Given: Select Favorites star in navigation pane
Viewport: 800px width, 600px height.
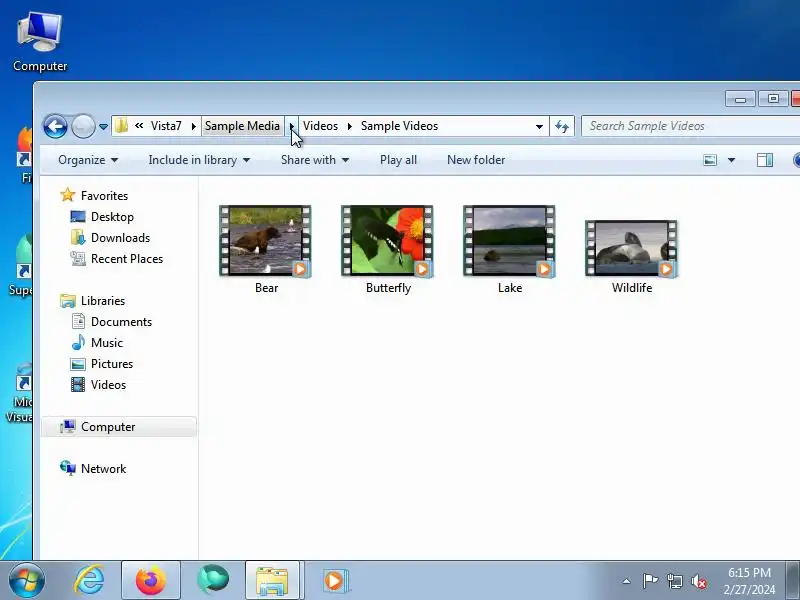Looking at the screenshot, I should (x=67, y=195).
